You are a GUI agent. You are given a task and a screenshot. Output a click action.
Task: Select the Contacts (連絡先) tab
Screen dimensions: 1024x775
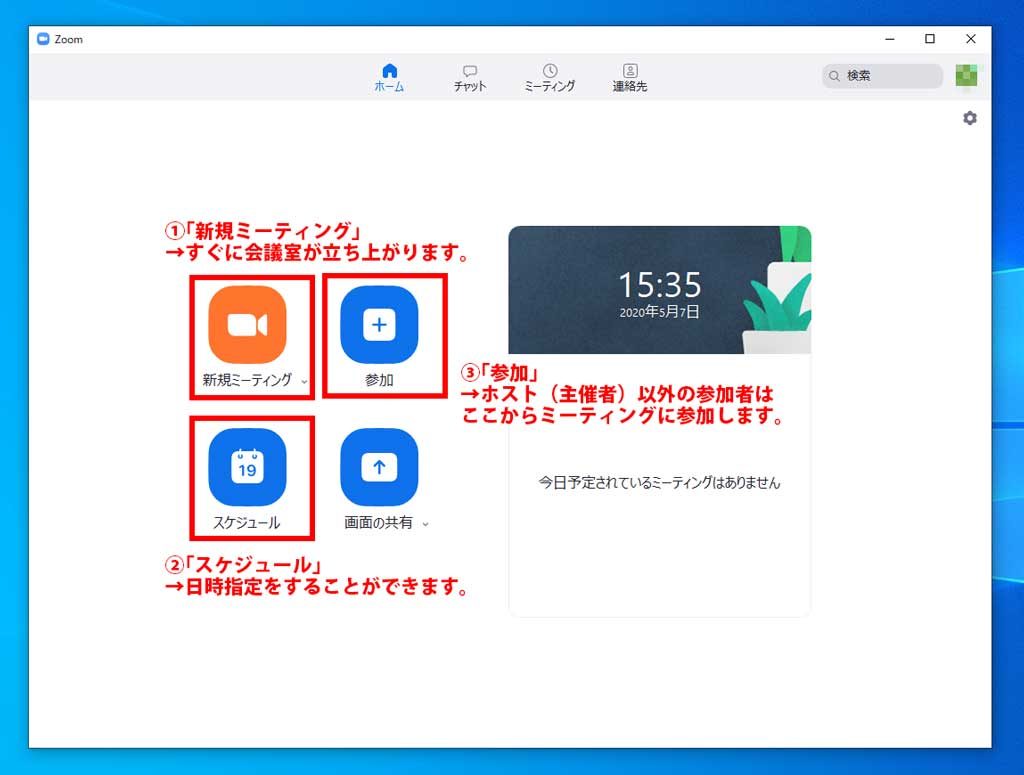(630, 78)
